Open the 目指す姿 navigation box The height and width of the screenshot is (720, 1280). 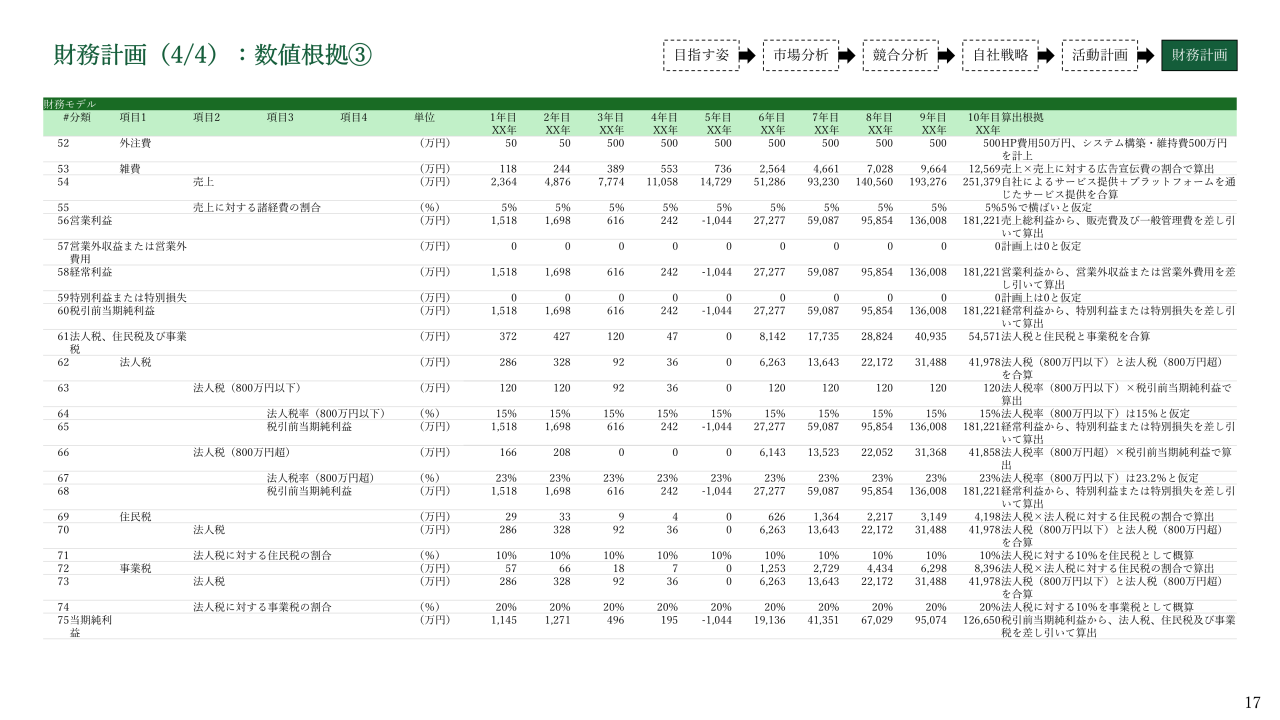[701, 55]
